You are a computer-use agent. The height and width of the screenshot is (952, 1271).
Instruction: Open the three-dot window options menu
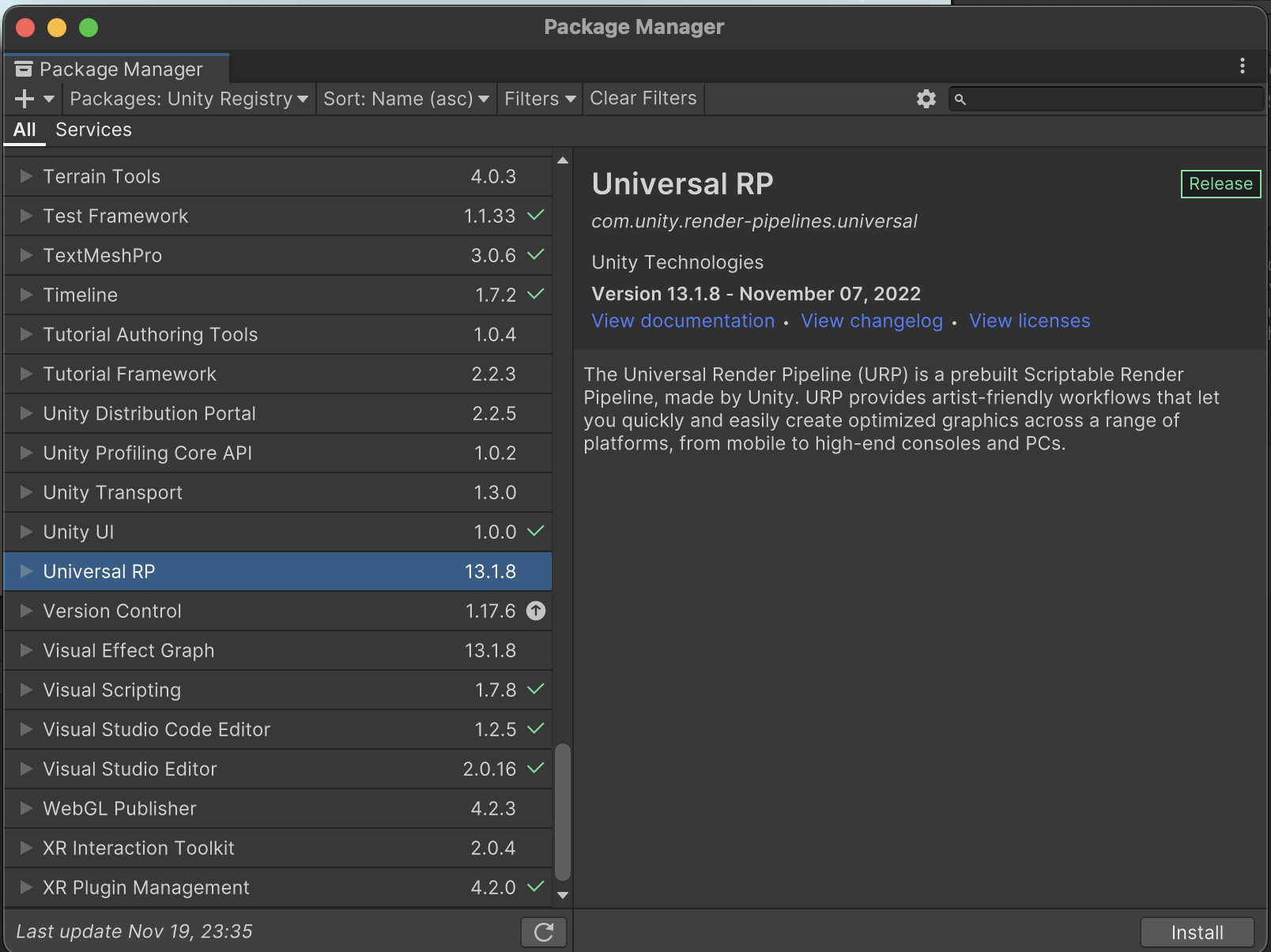point(1243,66)
